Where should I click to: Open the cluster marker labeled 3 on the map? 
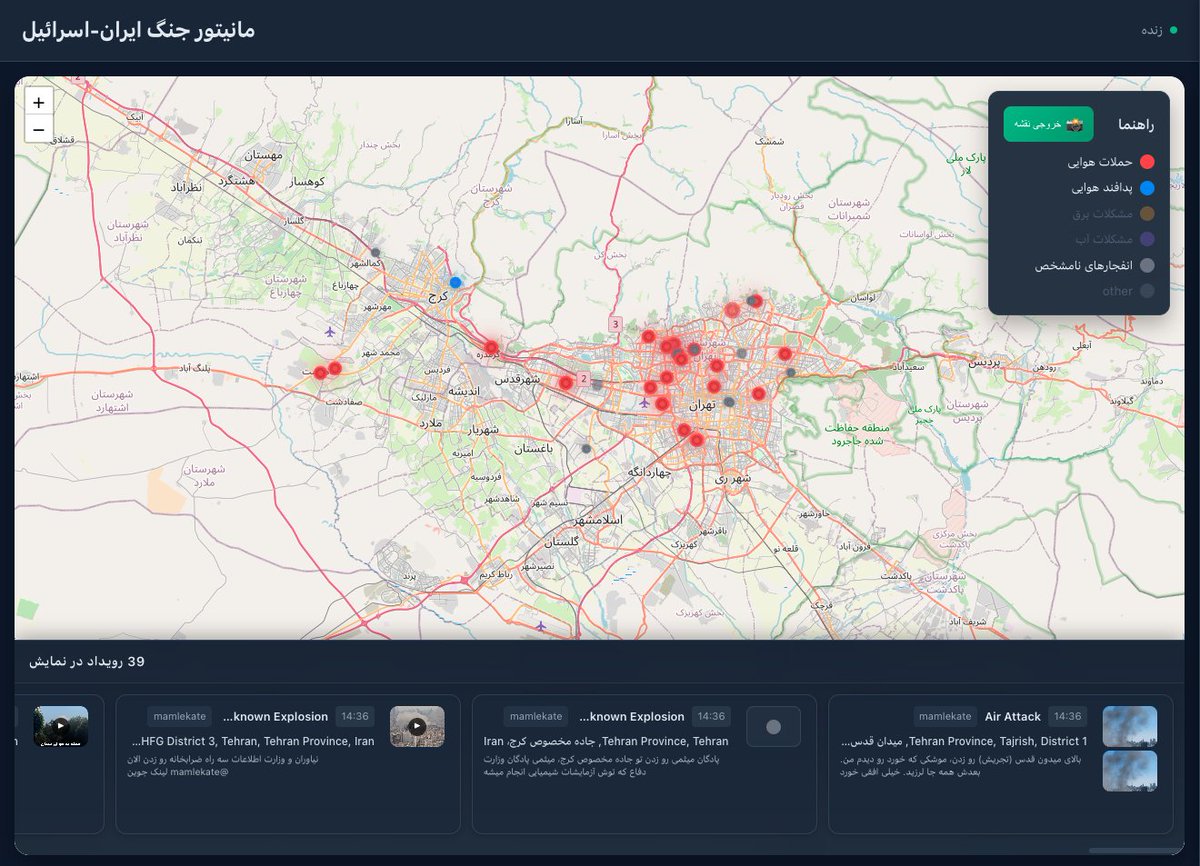[x=616, y=324]
